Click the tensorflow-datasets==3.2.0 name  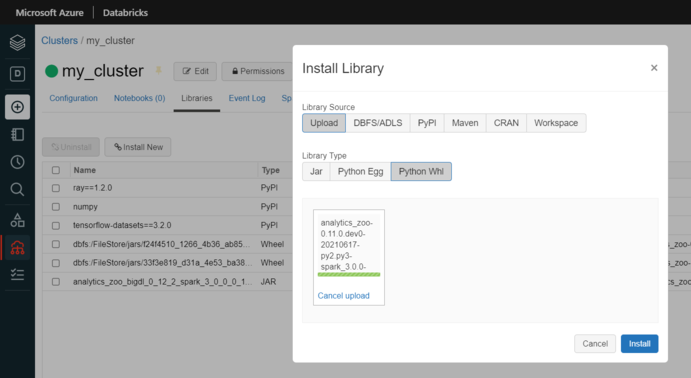pos(122,225)
